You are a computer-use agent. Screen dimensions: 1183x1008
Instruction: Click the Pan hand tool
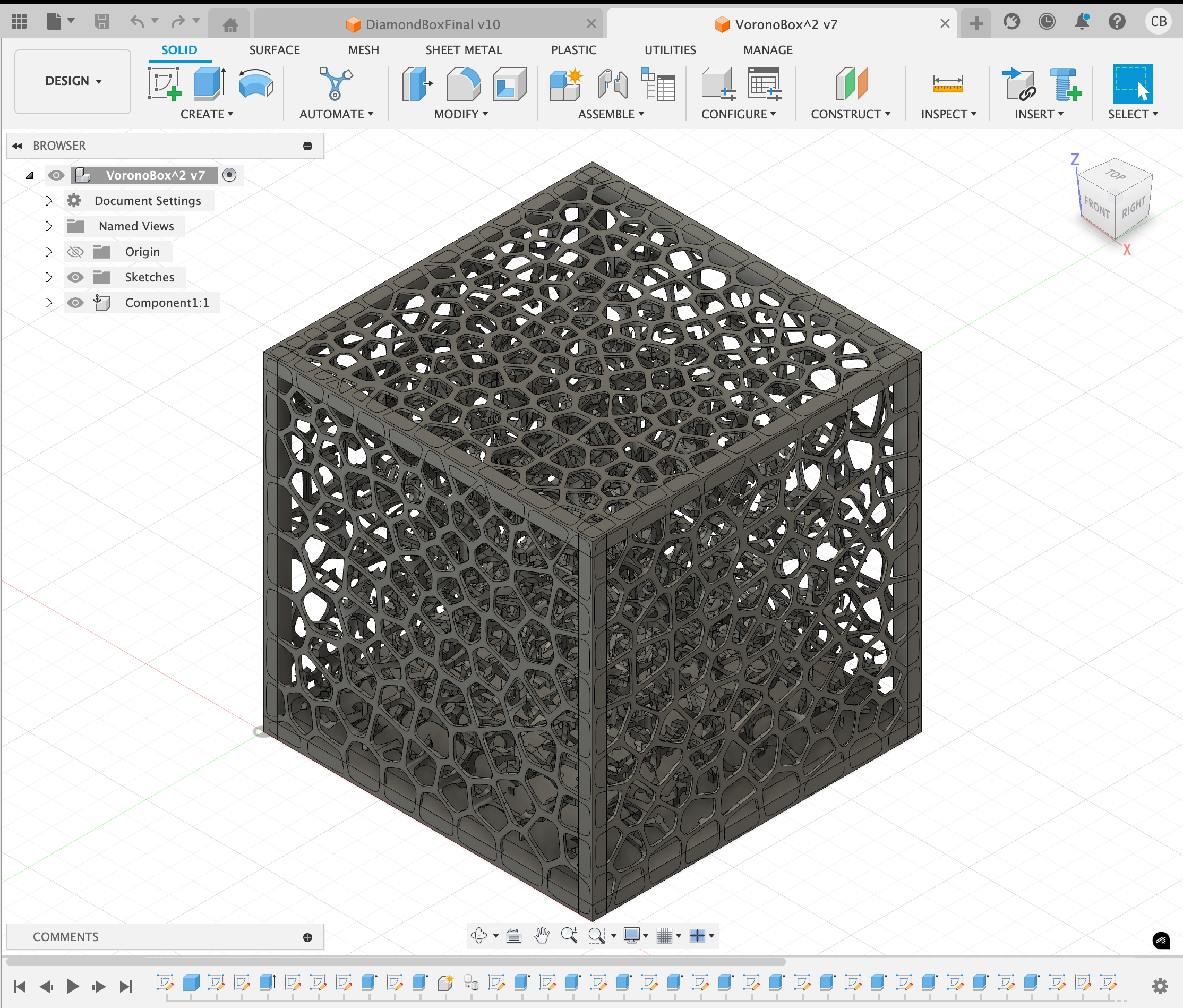point(541,935)
